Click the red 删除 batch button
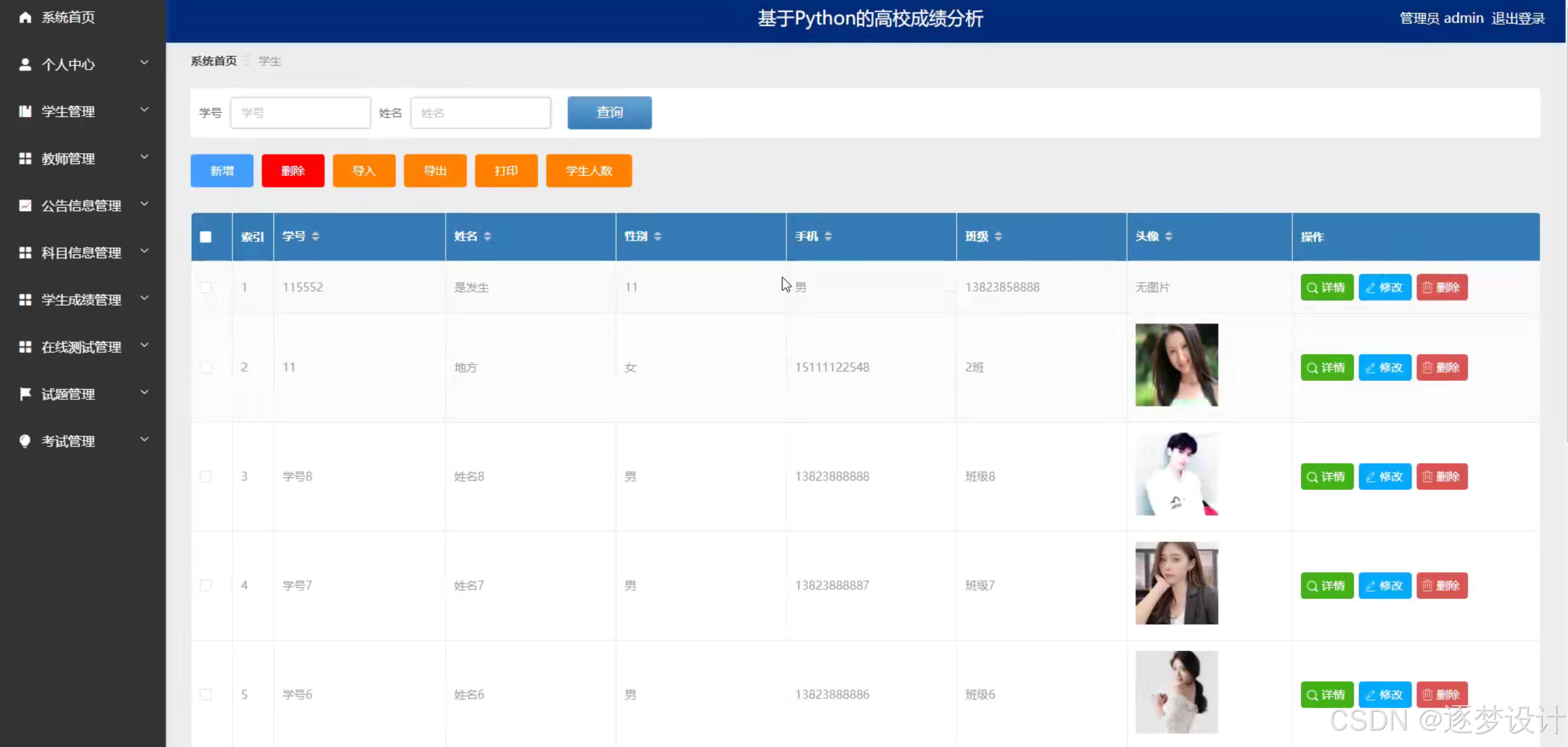Screen dimensions: 1568x747 click(x=293, y=171)
